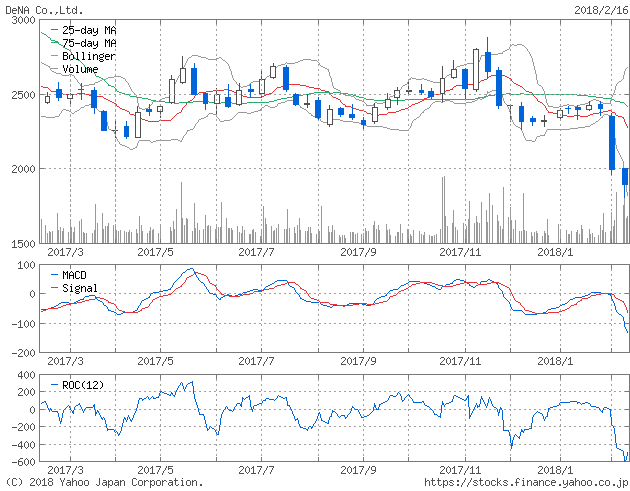Click 2017/11 on the price chart axis
The image size is (630, 491).
click(462, 253)
